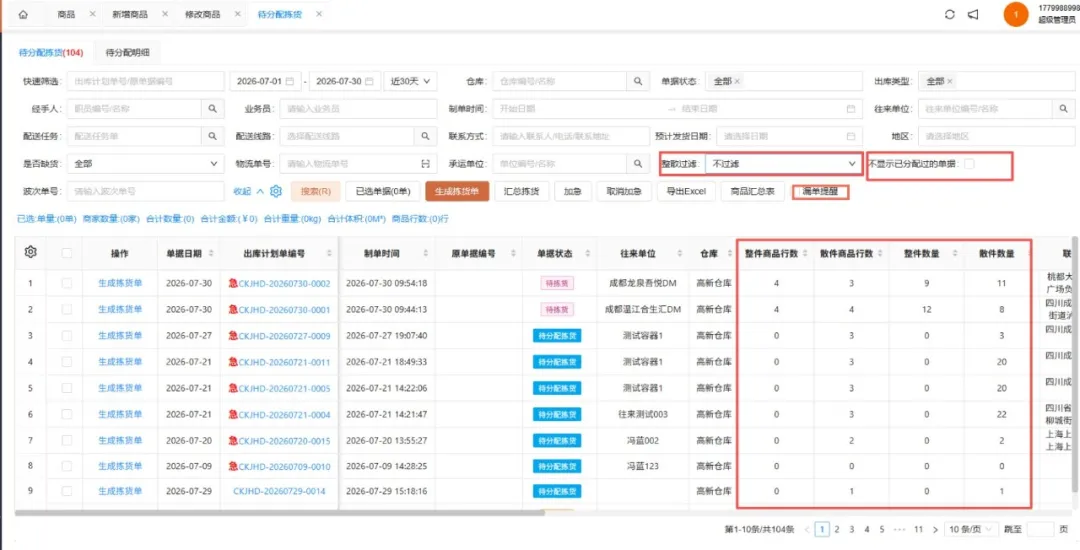
Task: Focus the 快速筛选 input field
Action: point(145,81)
